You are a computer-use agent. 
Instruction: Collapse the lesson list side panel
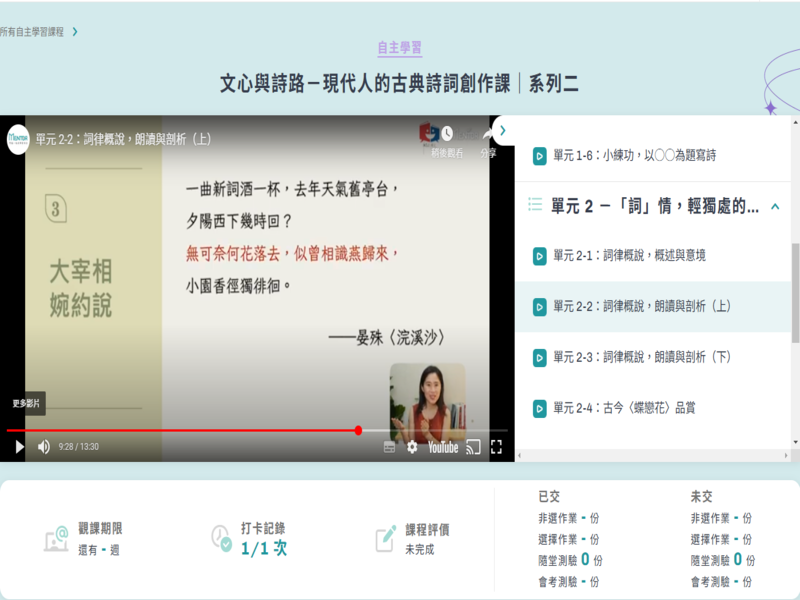[x=503, y=130]
